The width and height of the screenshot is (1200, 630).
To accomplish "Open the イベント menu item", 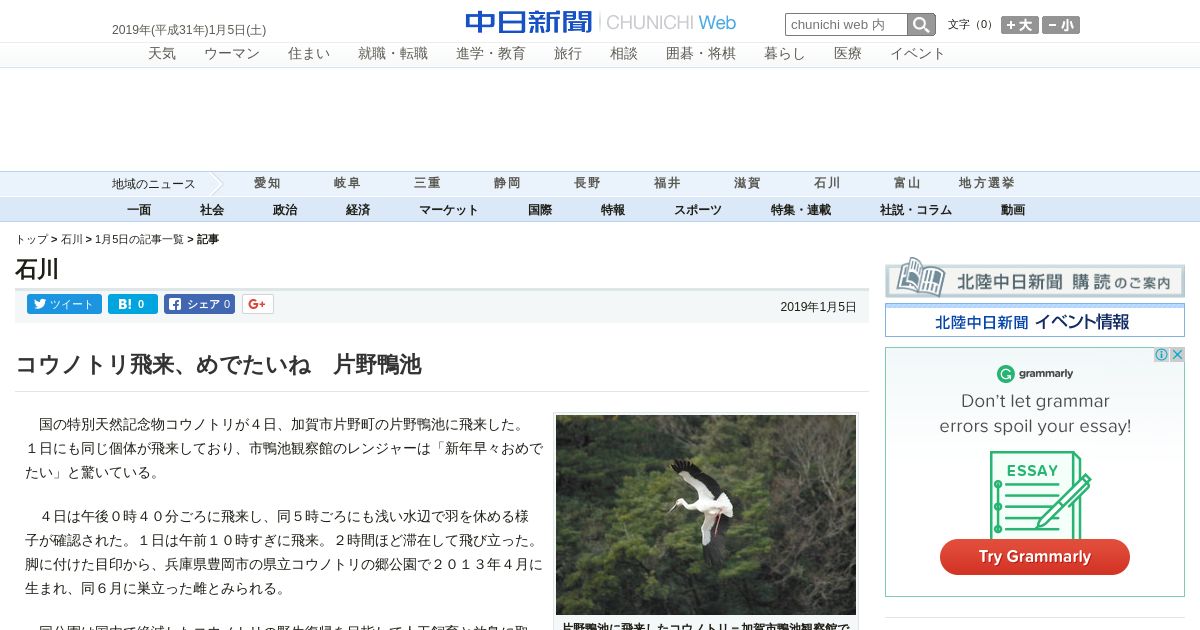I will coord(918,54).
